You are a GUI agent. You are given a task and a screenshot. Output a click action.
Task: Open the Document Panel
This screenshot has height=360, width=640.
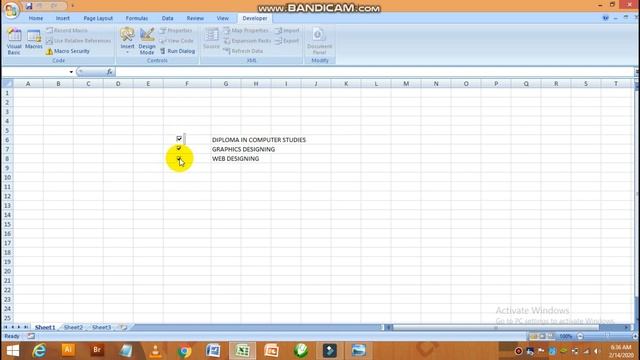[319, 41]
